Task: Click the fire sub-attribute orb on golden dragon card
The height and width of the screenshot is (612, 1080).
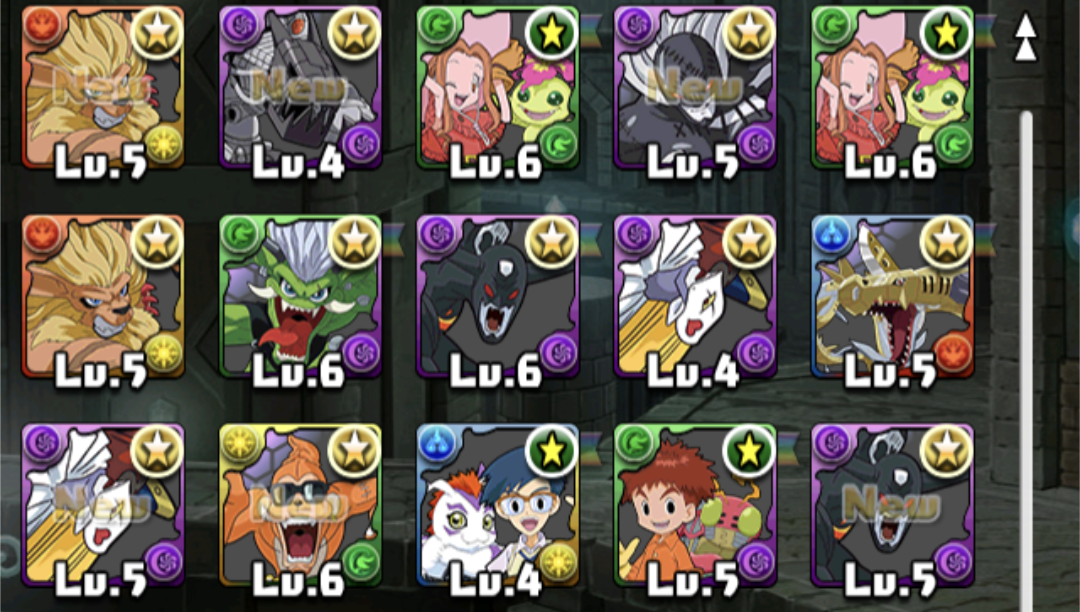Action: point(953,353)
